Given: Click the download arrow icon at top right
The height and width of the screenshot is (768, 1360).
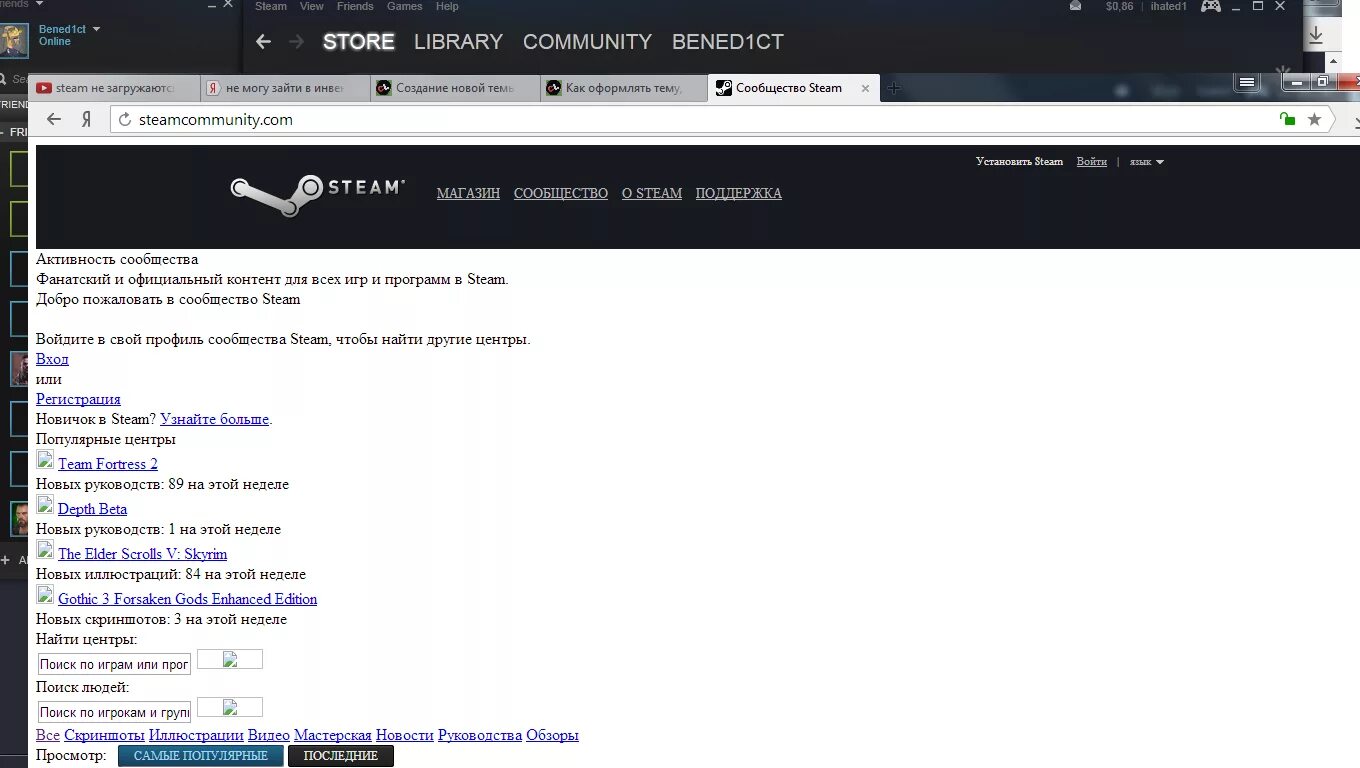Looking at the screenshot, I should point(1316,35).
